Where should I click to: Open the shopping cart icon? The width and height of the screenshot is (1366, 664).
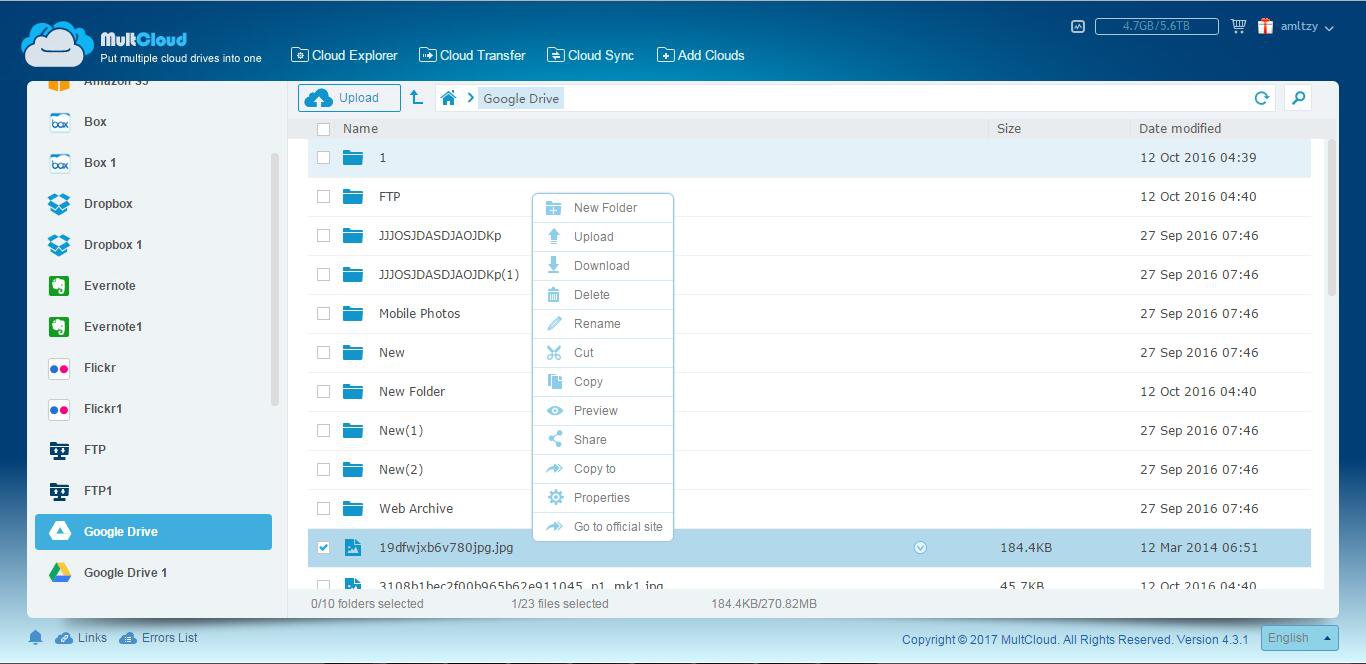[1238, 26]
